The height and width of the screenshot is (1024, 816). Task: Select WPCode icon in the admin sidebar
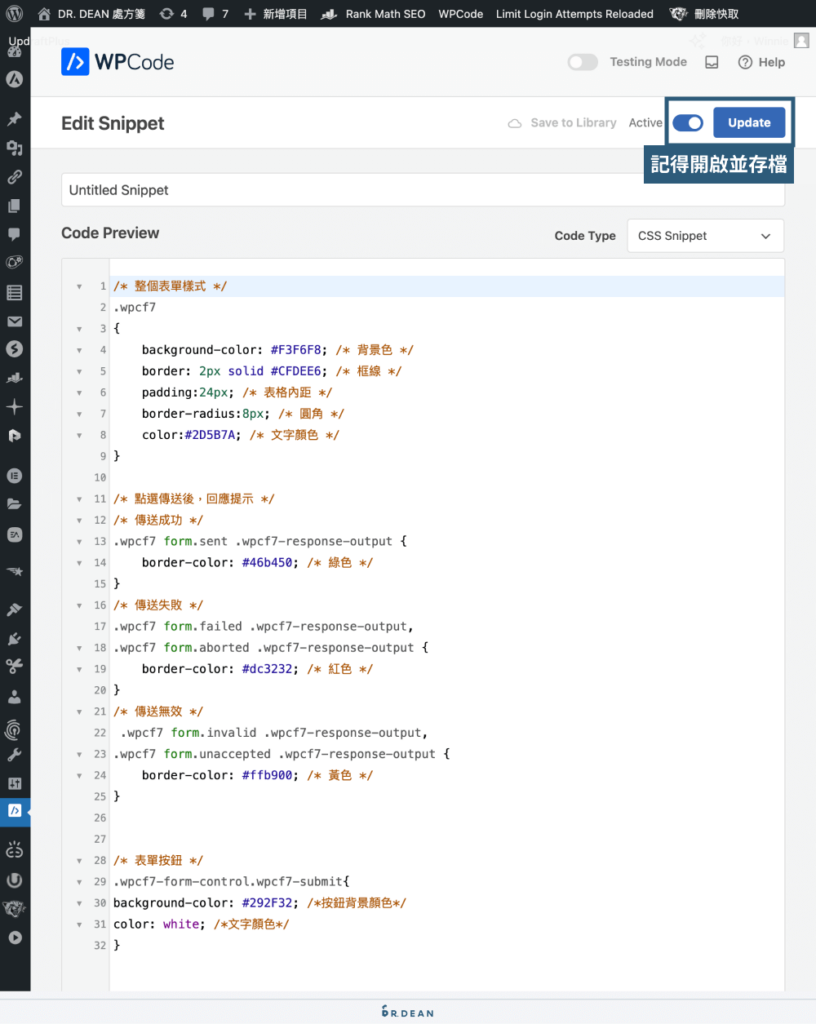tap(14, 811)
